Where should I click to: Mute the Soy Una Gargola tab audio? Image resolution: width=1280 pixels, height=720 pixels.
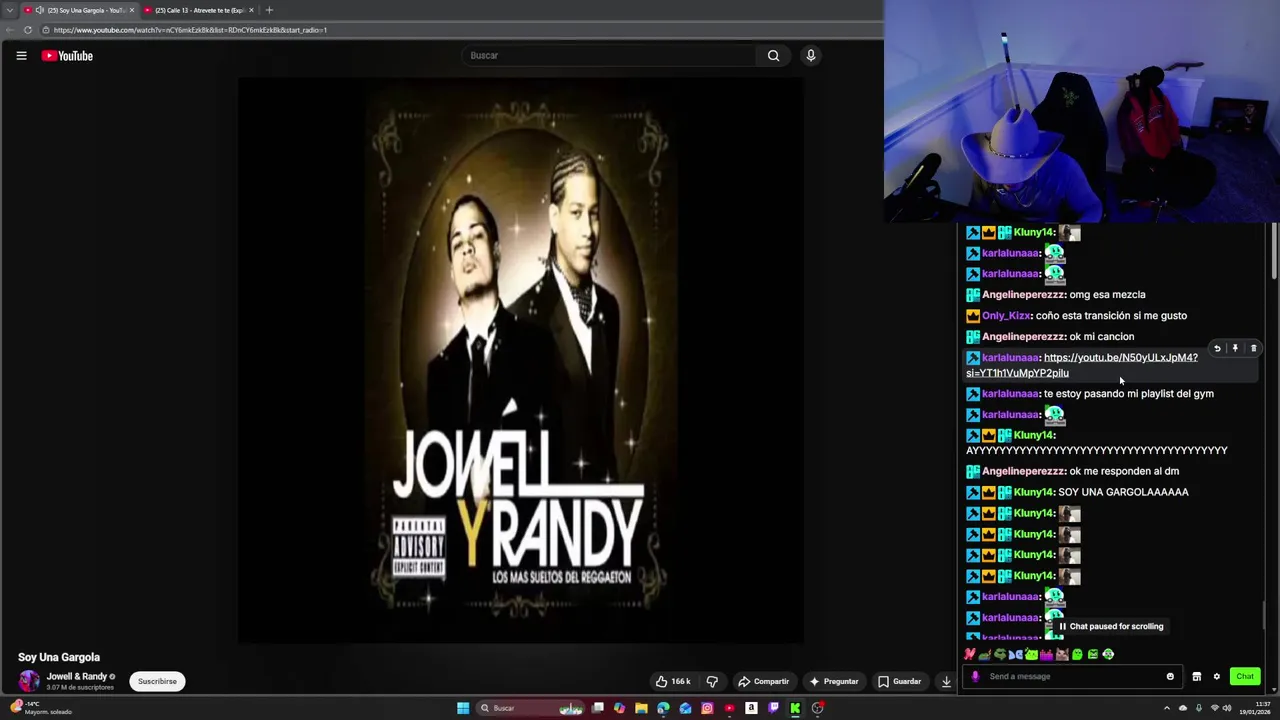tap(39, 10)
